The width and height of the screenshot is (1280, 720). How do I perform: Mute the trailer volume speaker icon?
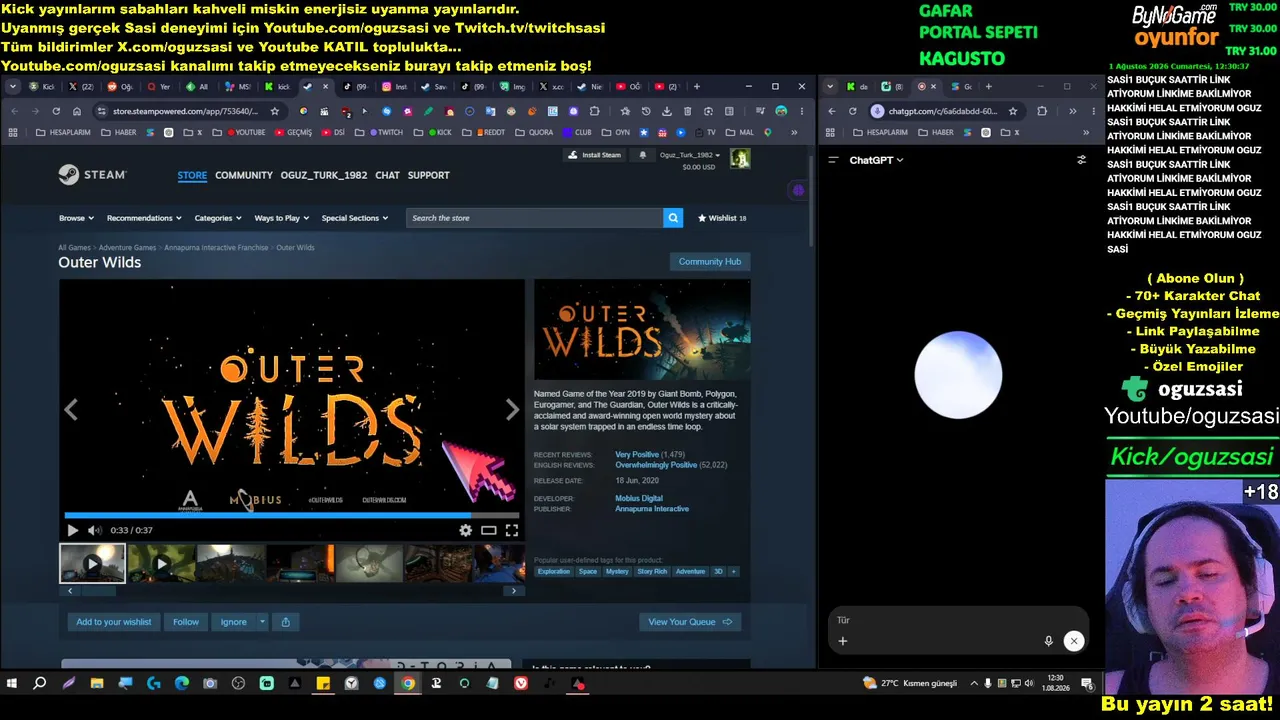[94, 531]
